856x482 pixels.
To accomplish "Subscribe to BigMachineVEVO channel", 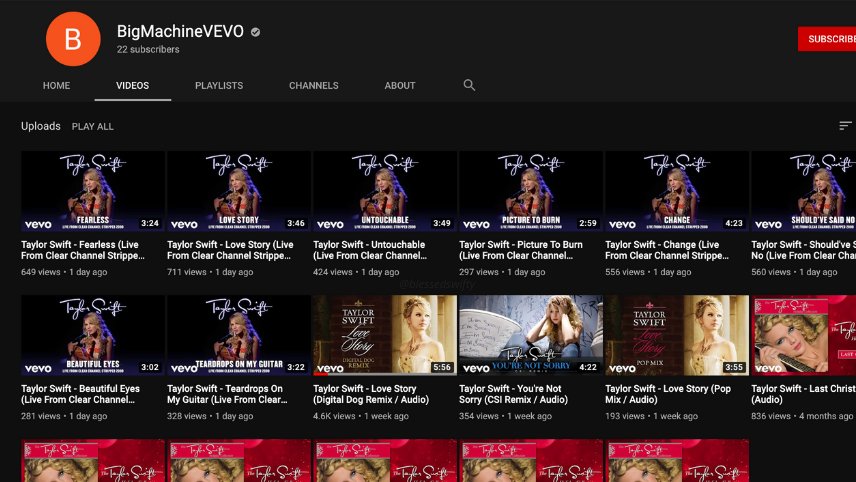I will (x=827, y=39).
